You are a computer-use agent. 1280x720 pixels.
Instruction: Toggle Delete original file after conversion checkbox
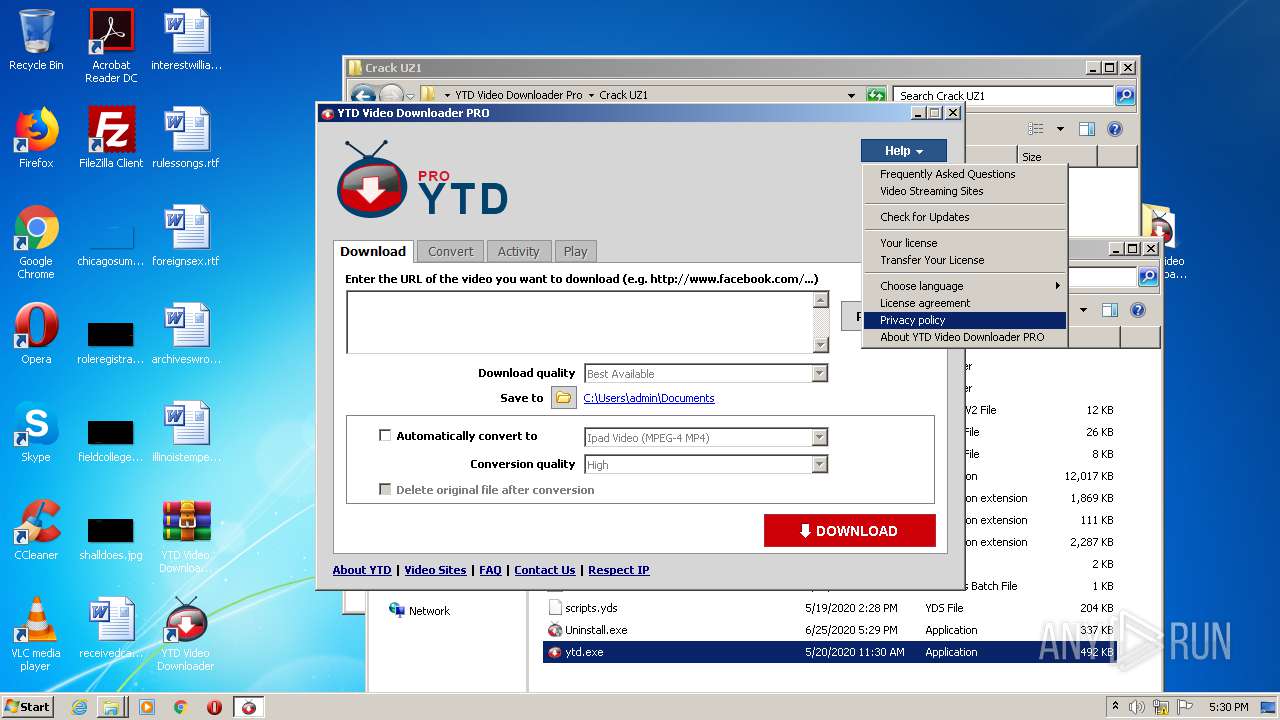point(385,490)
